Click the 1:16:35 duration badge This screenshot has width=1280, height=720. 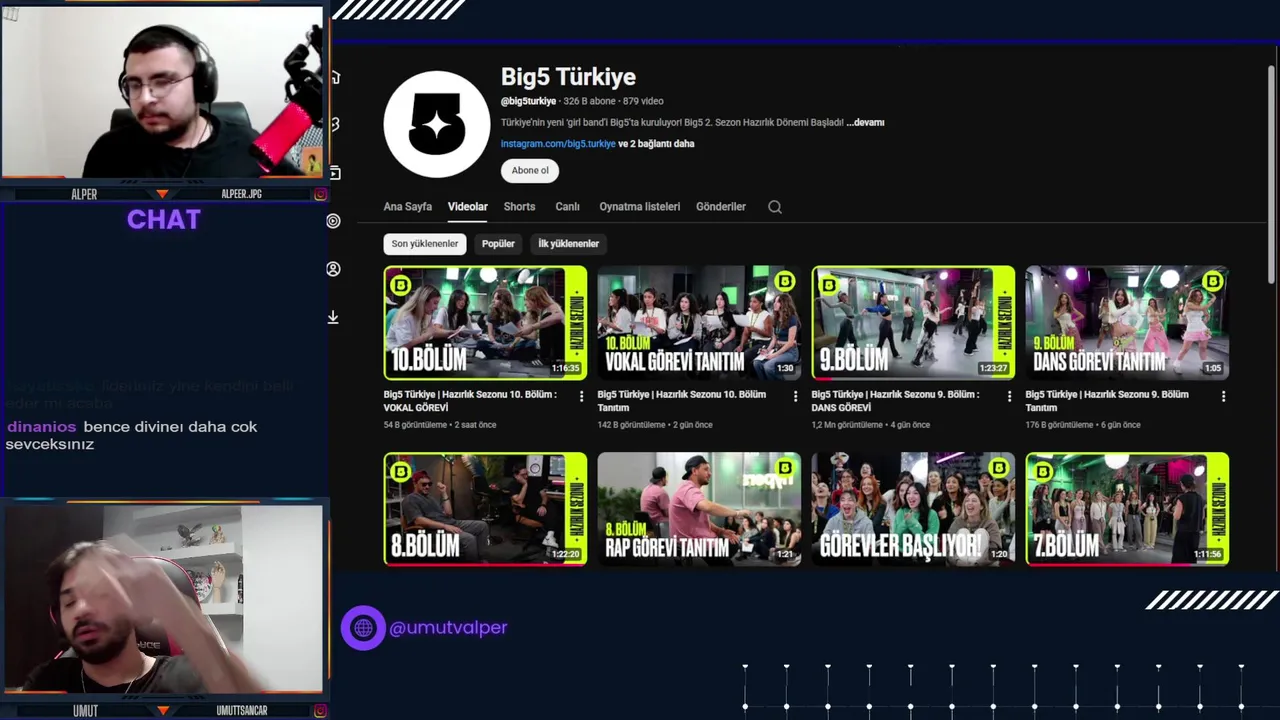pos(566,368)
